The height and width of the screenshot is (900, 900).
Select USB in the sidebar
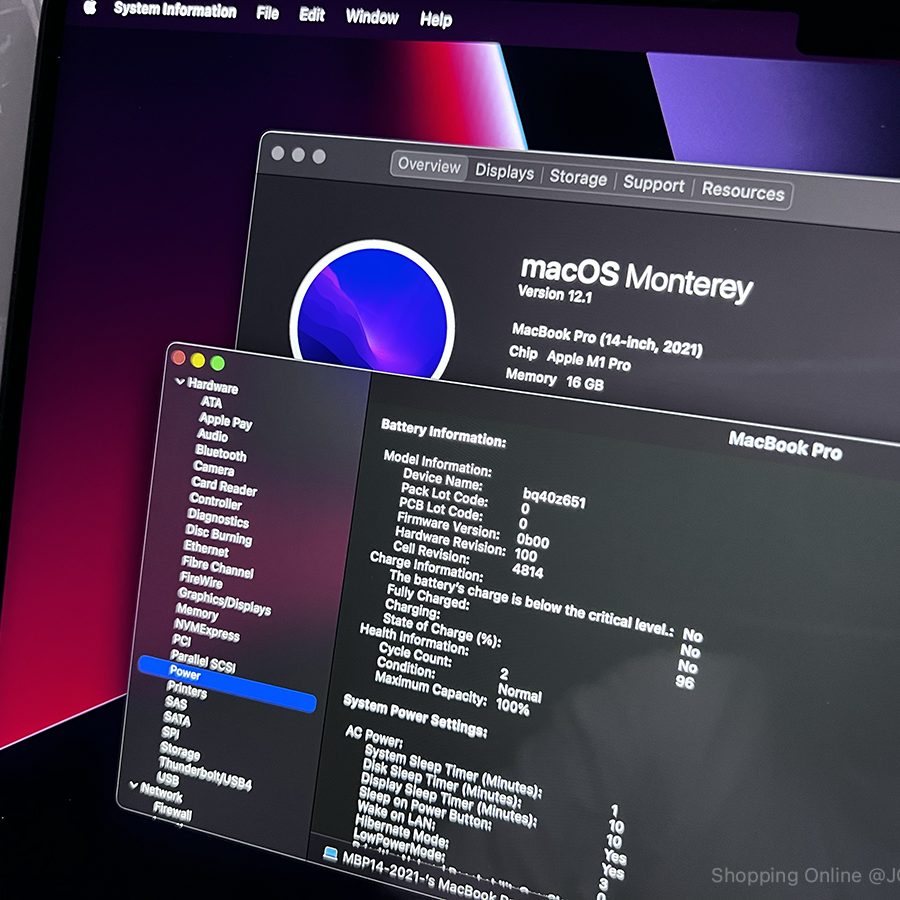point(168,779)
